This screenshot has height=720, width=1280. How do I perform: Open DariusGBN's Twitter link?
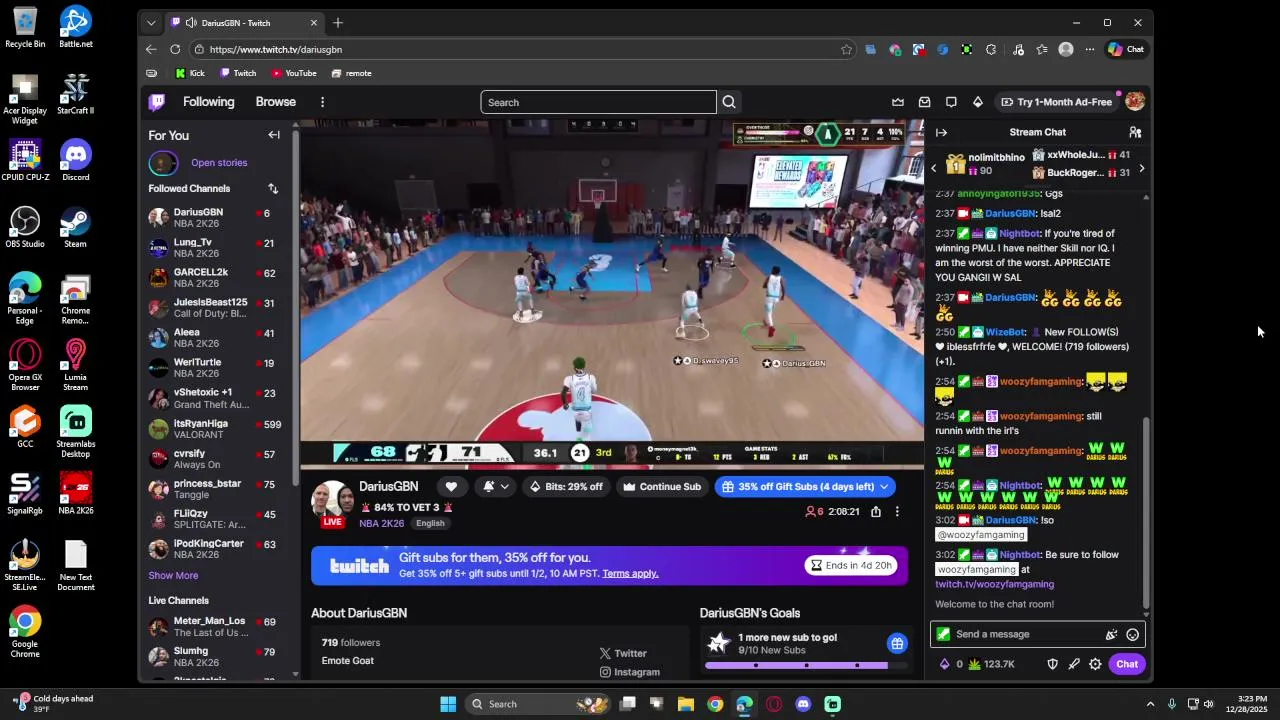click(x=623, y=654)
